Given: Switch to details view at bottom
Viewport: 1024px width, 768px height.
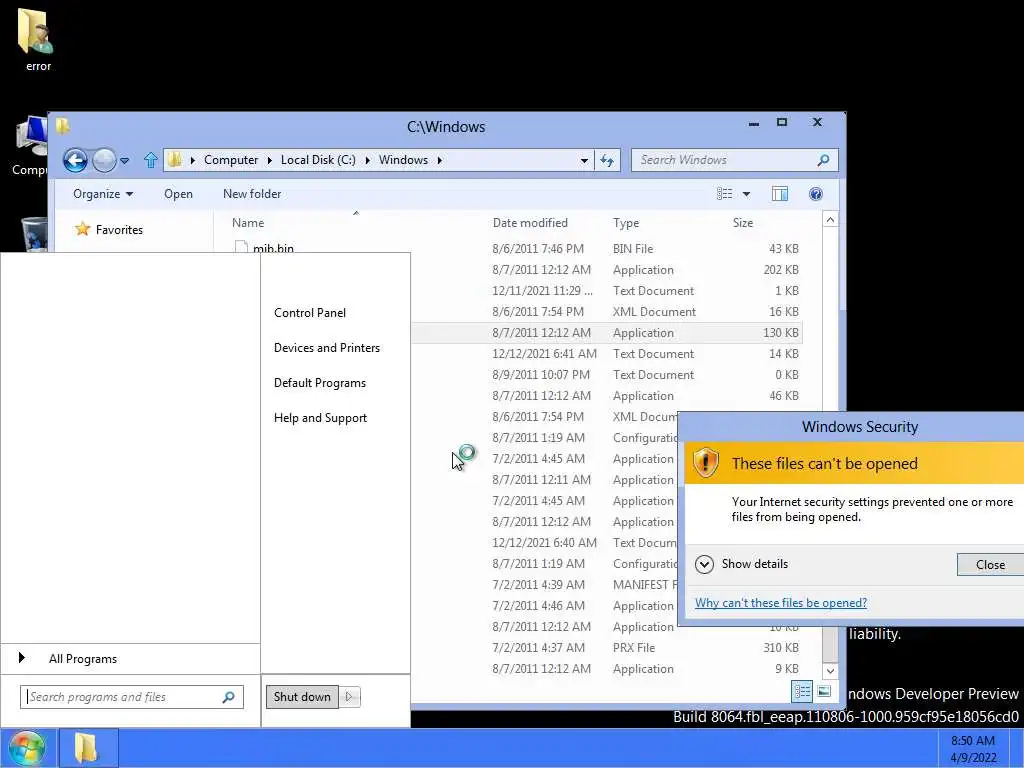Looking at the screenshot, I should (x=802, y=691).
